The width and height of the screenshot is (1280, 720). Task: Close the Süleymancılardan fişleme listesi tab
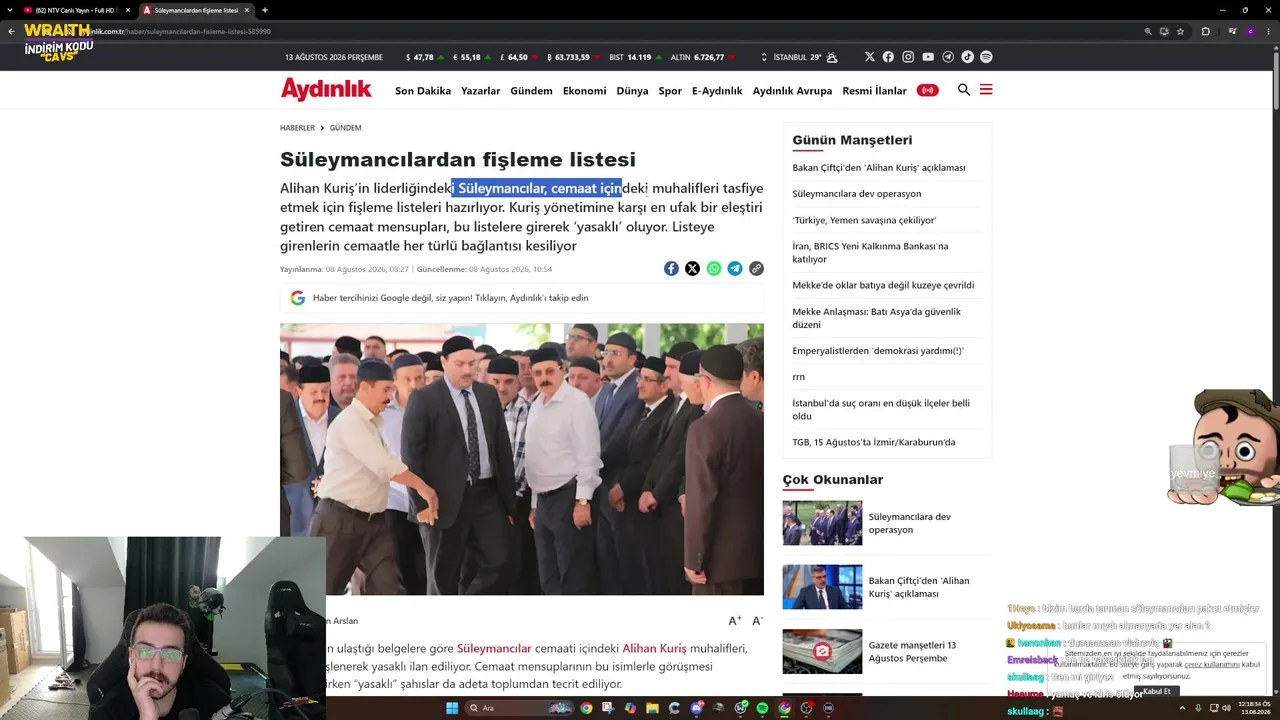247,10
